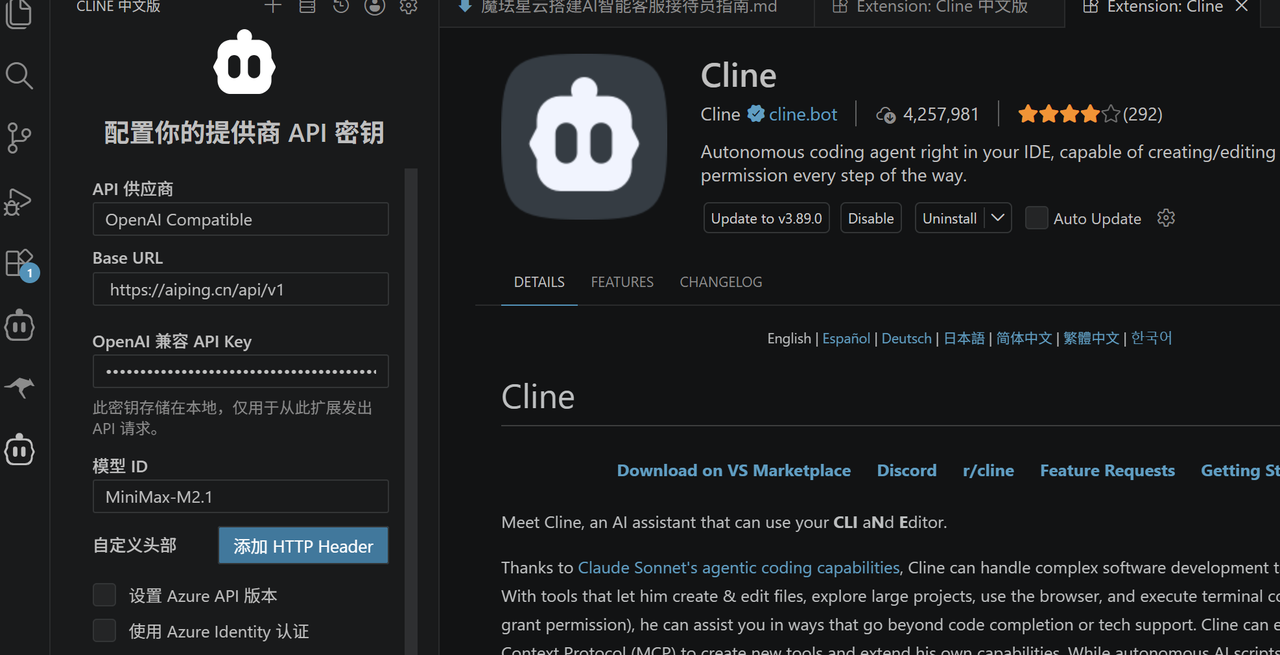
Task: Switch readme language to 한국어
Action: pos(1151,338)
